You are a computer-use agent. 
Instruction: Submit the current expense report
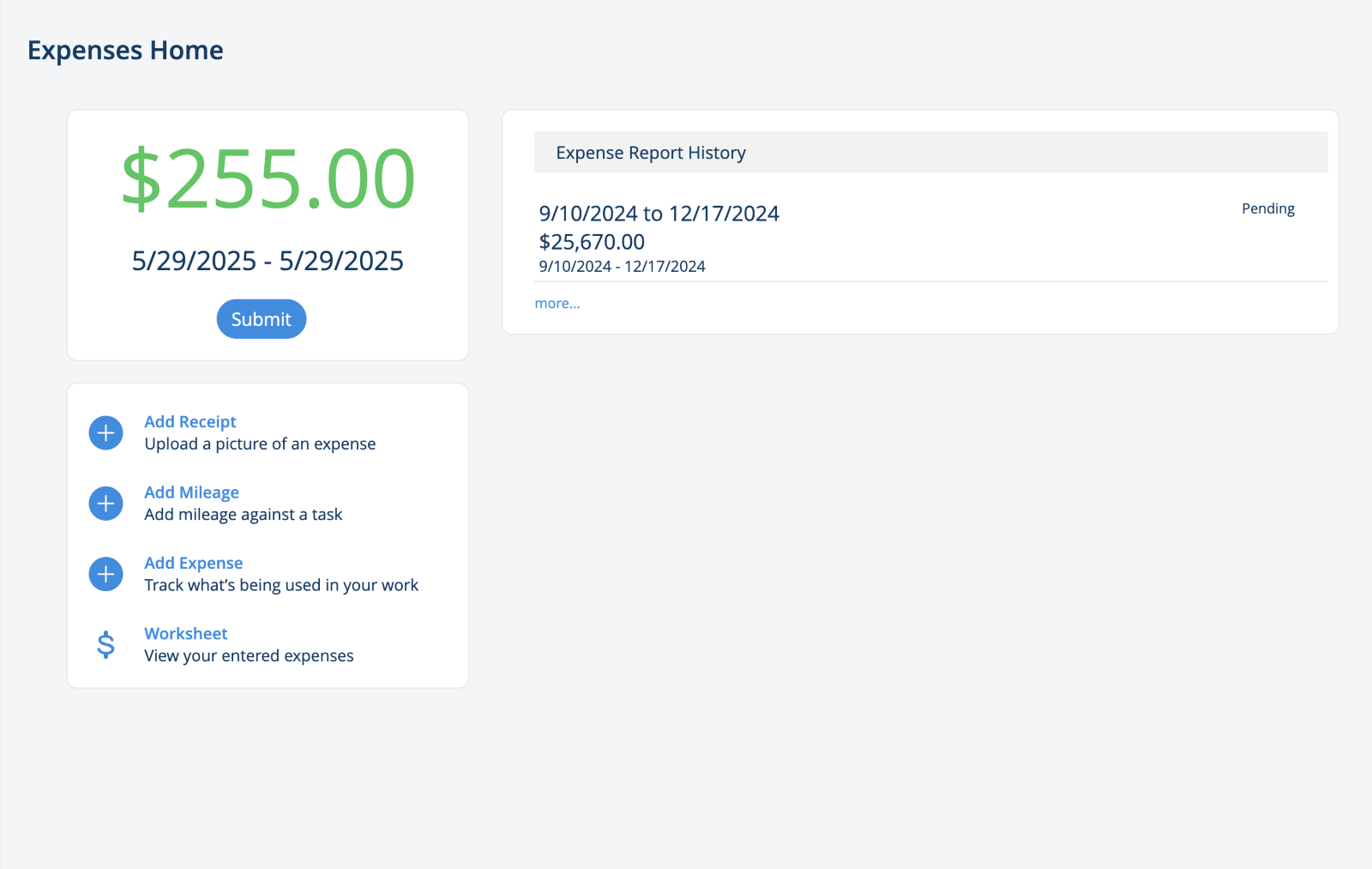tap(262, 319)
